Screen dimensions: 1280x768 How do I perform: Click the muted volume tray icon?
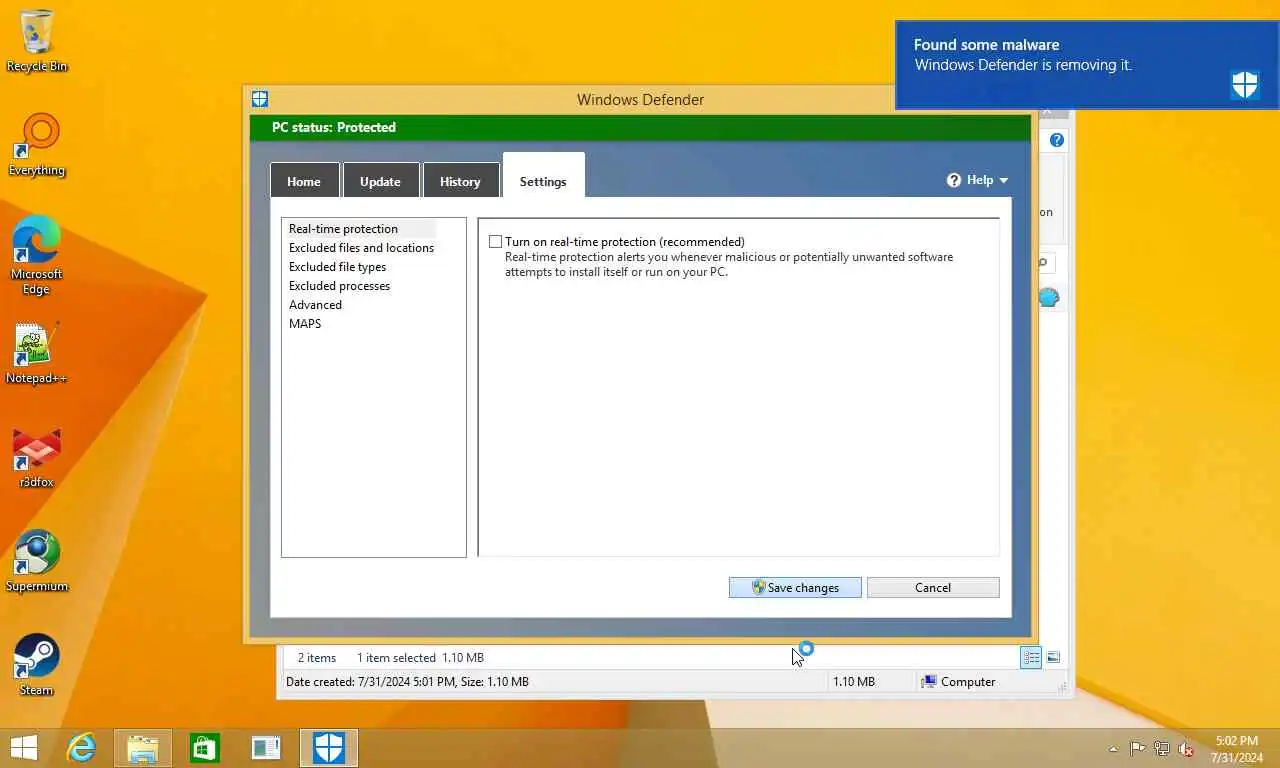[x=1187, y=748]
